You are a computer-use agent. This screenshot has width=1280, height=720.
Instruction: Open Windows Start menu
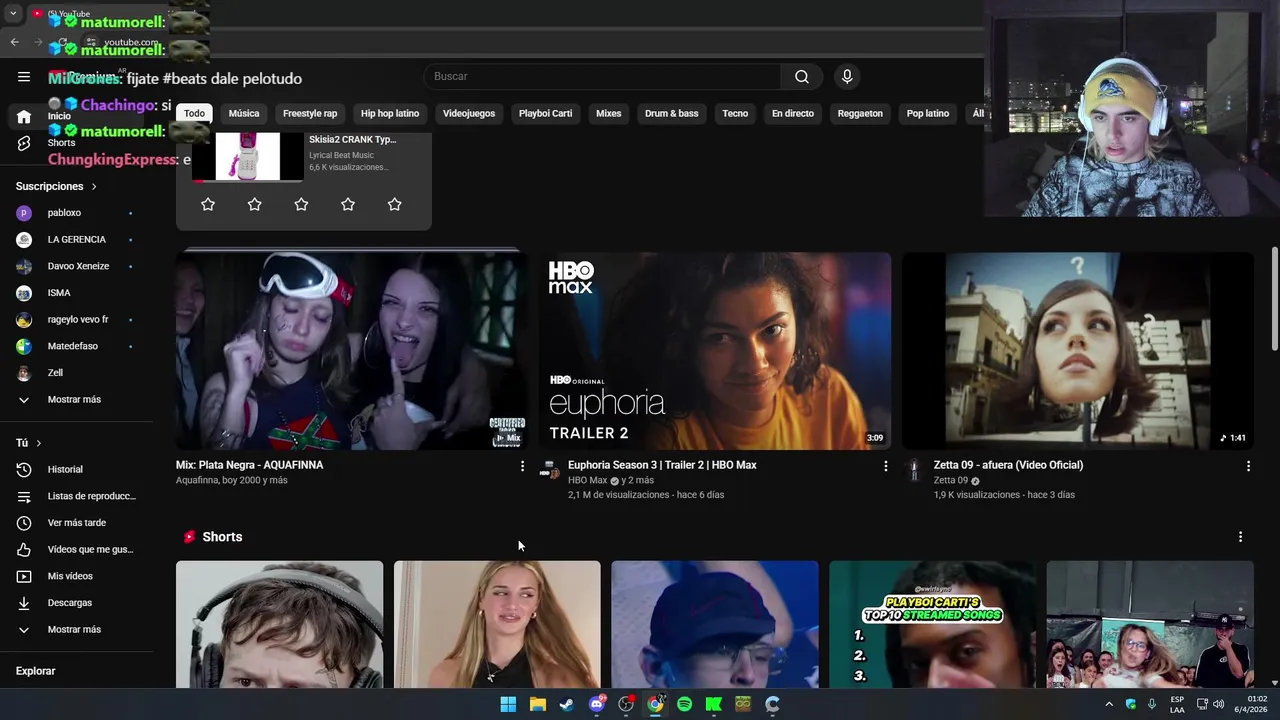click(508, 704)
